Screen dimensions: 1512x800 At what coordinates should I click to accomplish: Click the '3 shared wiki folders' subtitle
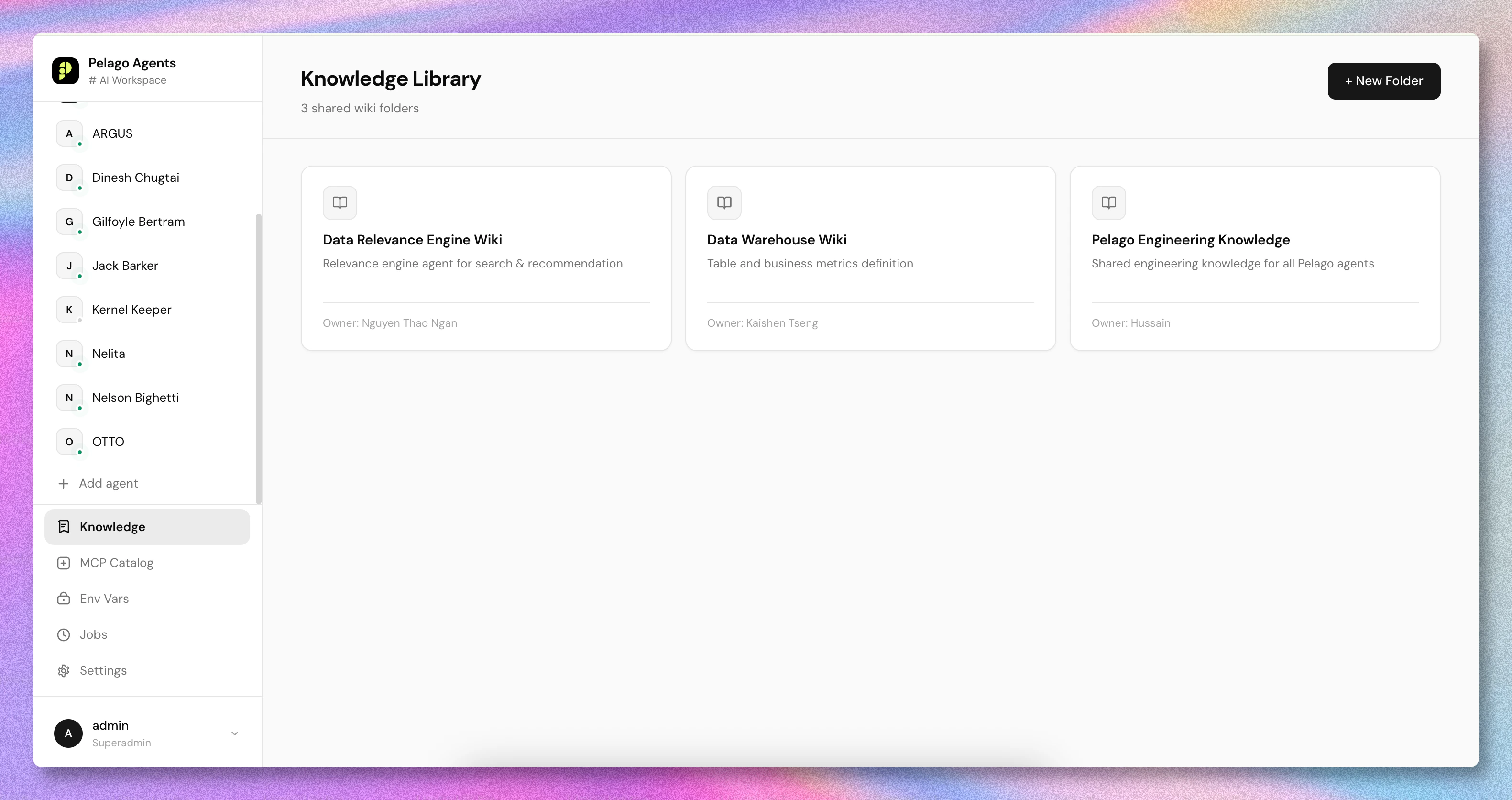point(360,109)
